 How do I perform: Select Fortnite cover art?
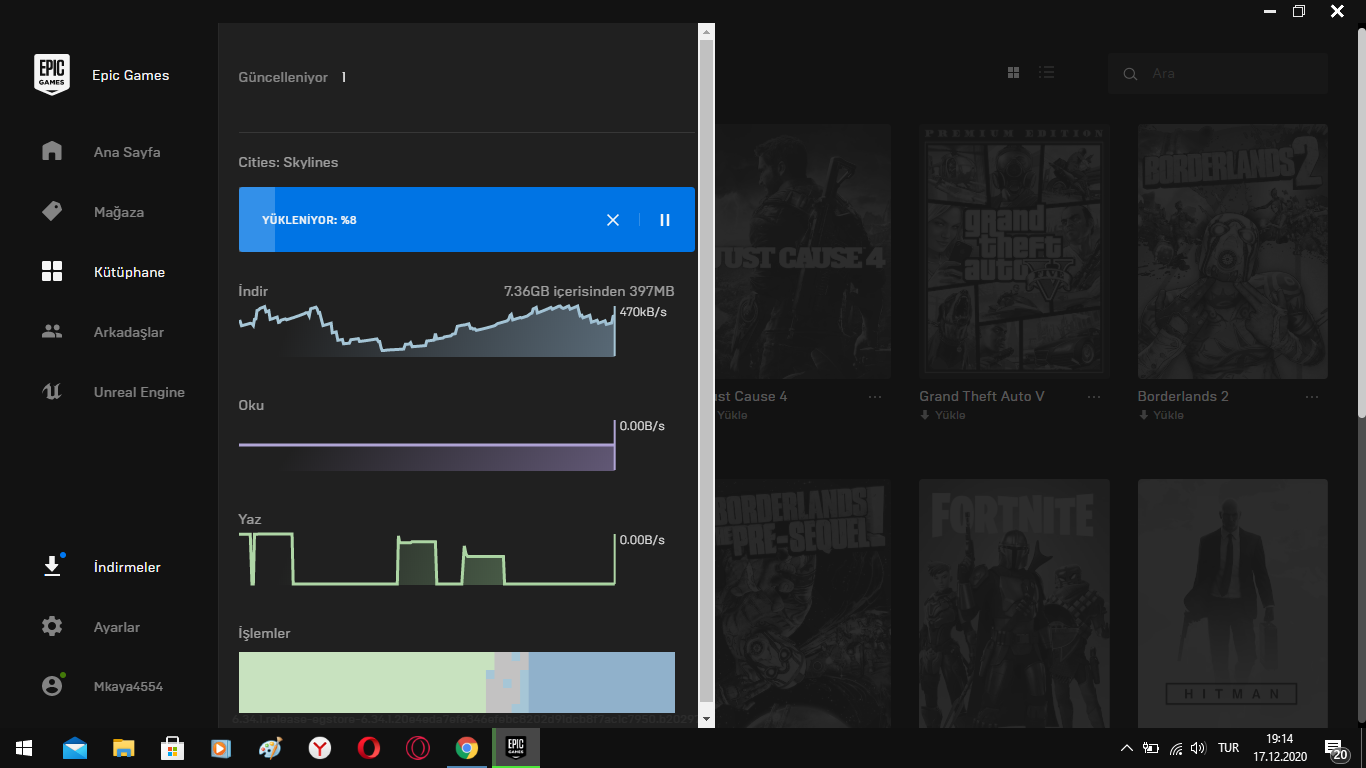pos(1014,604)
